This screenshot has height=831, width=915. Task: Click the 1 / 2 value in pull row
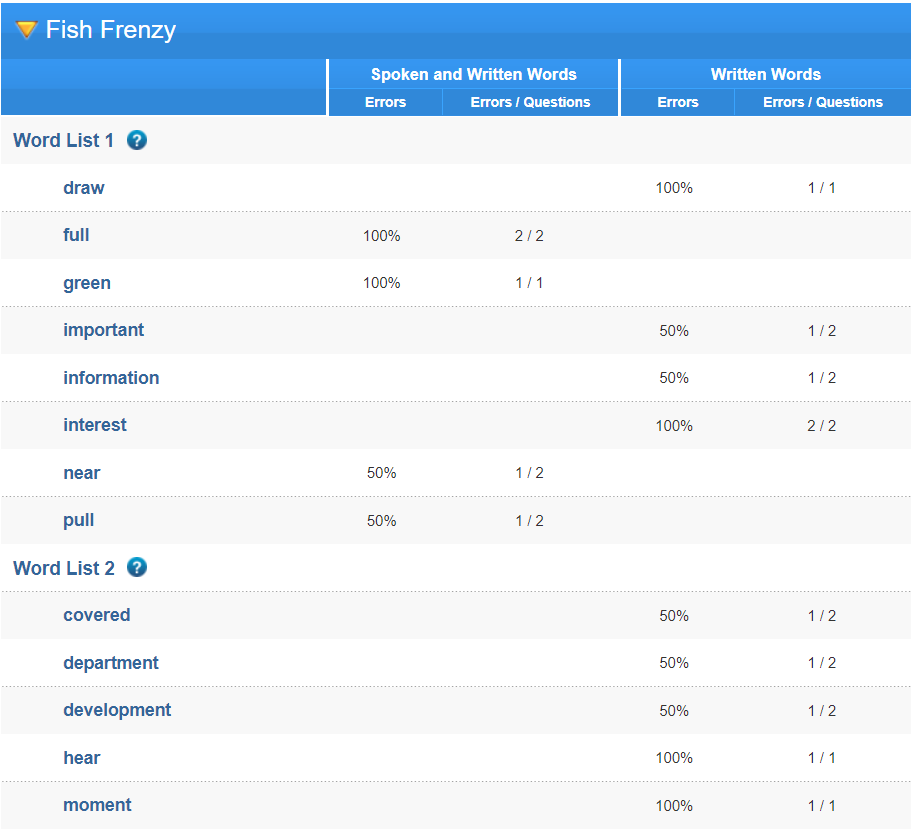click(x=529, y=521)
